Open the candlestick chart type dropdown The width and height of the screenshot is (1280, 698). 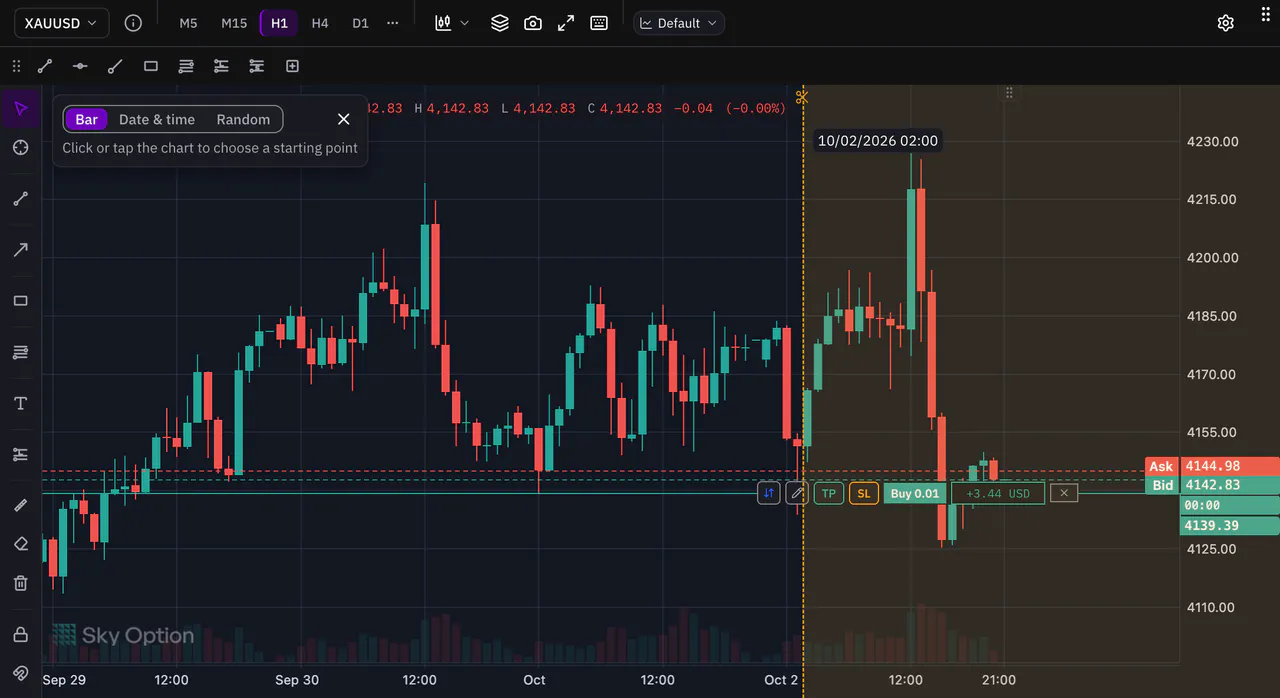pyautogui.click(x=452, y=23)
